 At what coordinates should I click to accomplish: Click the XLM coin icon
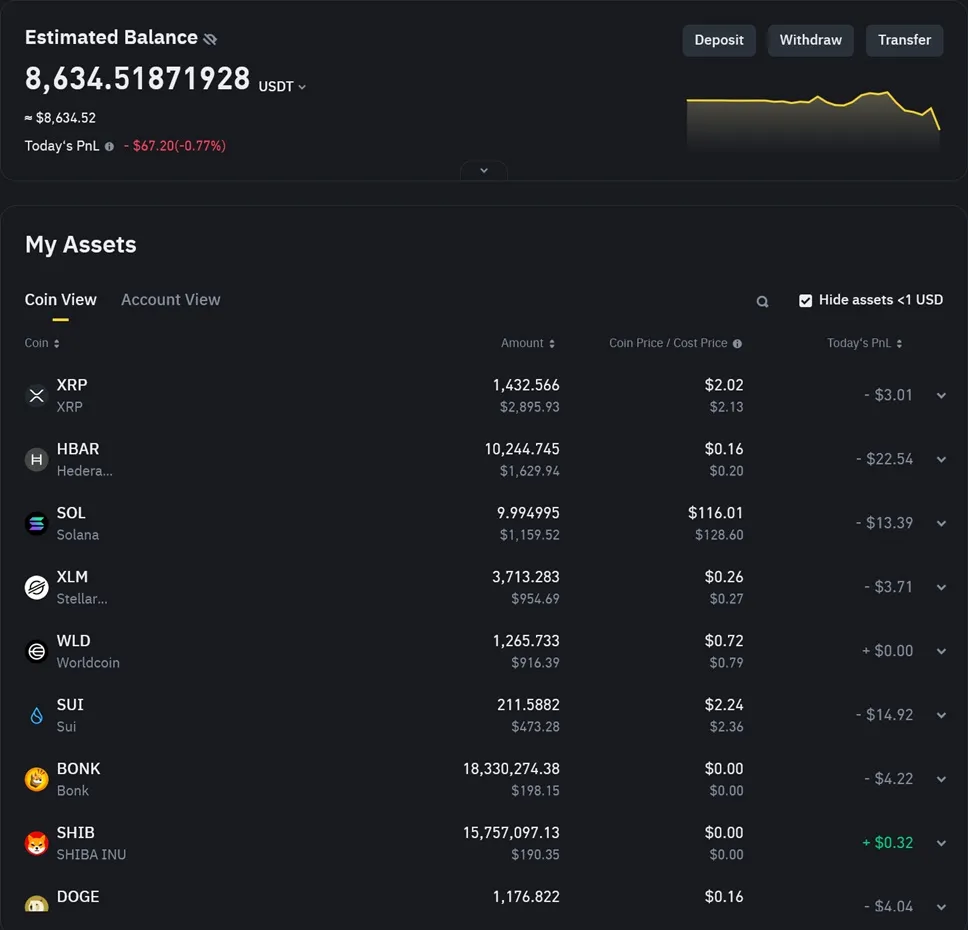[x=36, y=587]
